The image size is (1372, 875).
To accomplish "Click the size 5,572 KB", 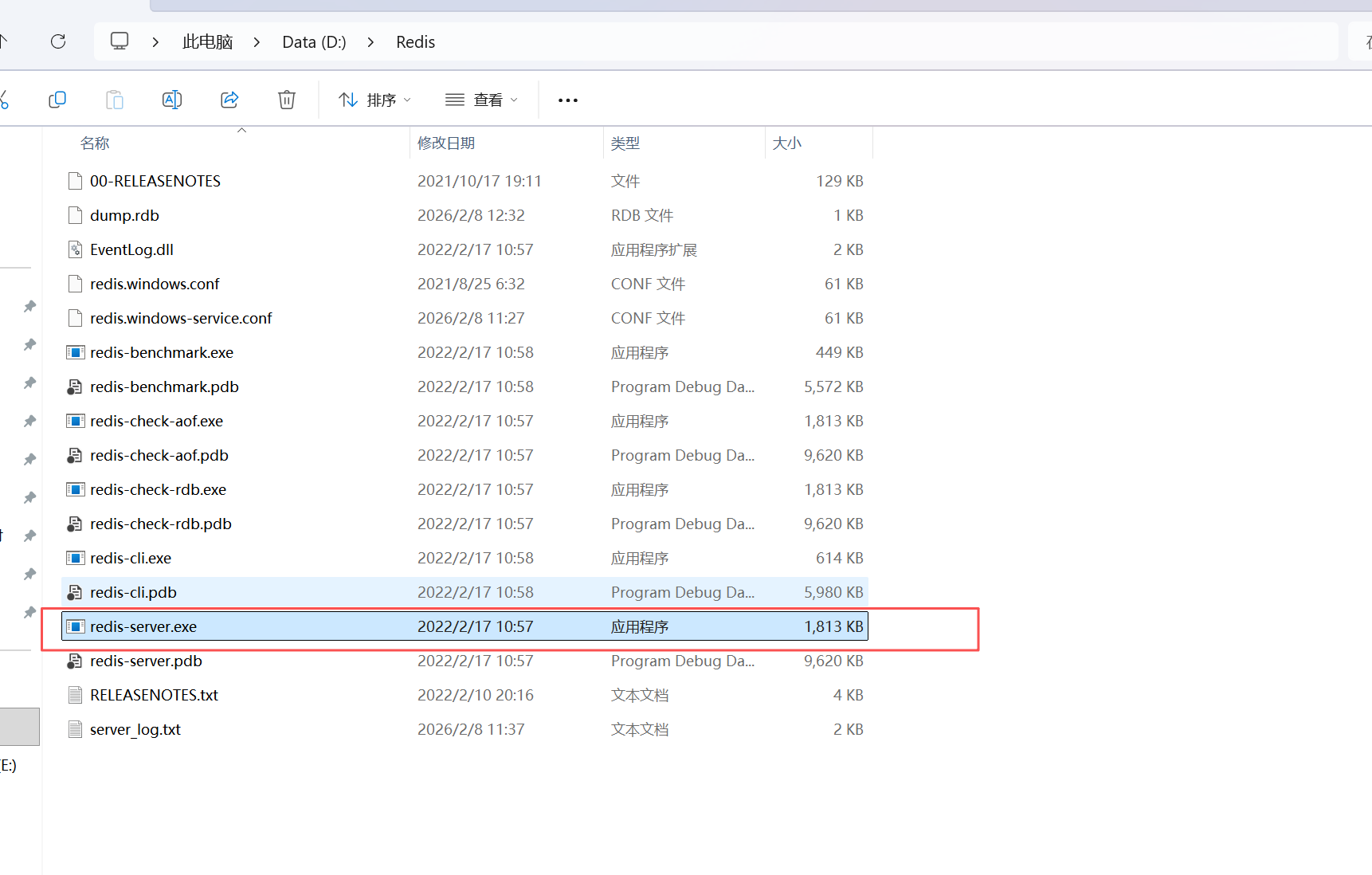I will pos(833,386).
